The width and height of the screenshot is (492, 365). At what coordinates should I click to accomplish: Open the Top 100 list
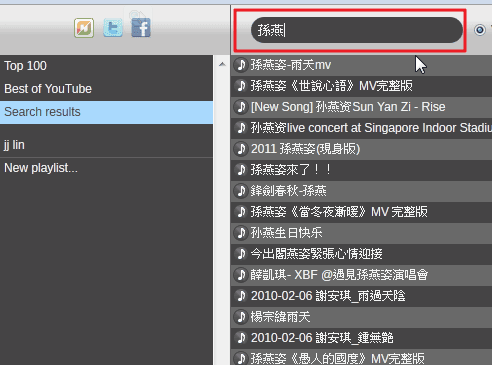[106, 66]
